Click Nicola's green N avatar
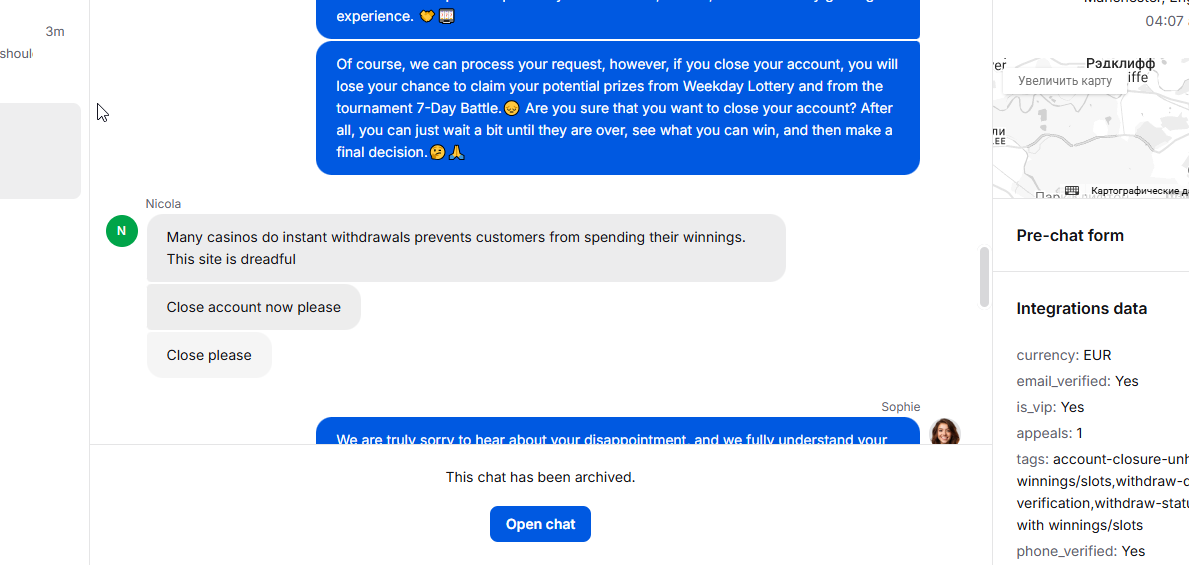This screenshot has width=1189, height=565. [122, 231]
